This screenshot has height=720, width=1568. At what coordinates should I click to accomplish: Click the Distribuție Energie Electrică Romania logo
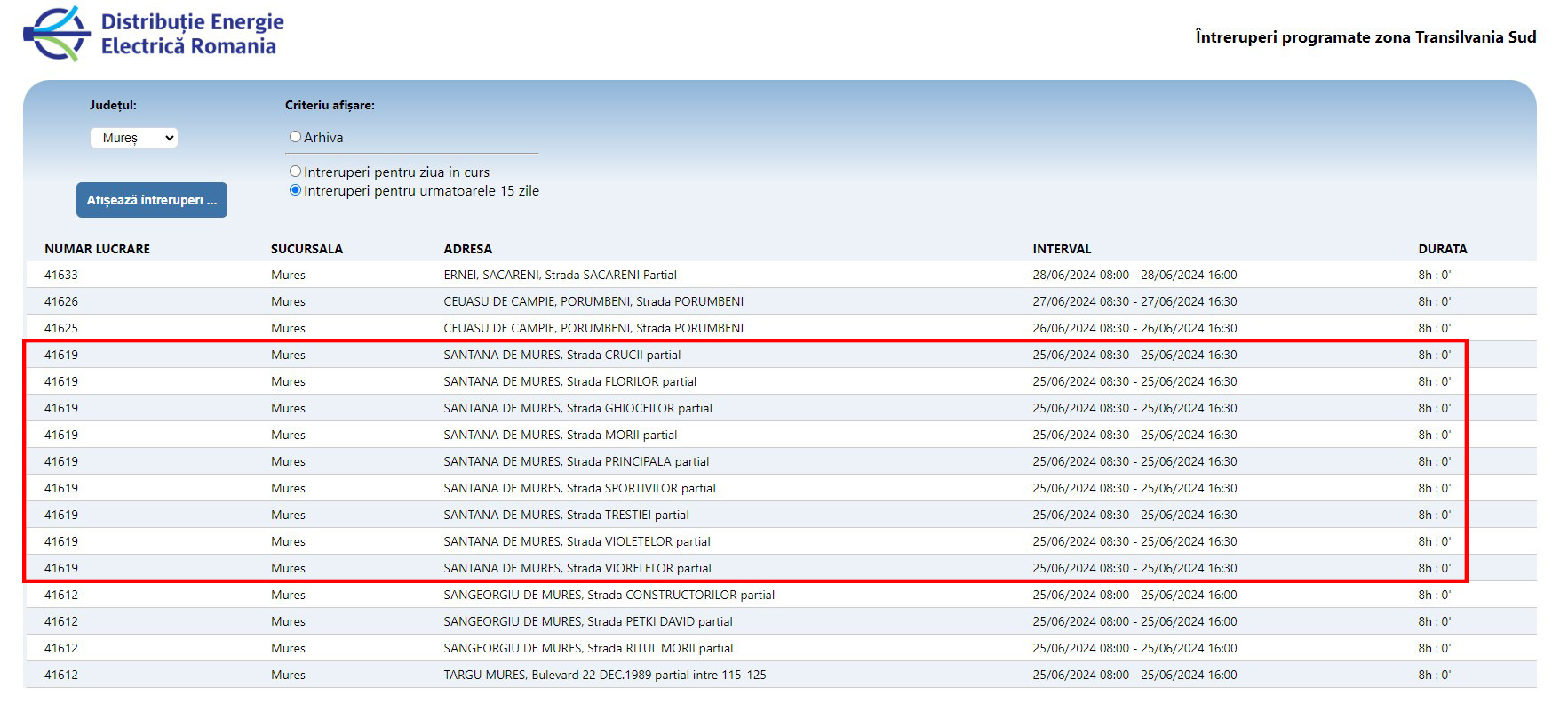click(x=153, y=35)
